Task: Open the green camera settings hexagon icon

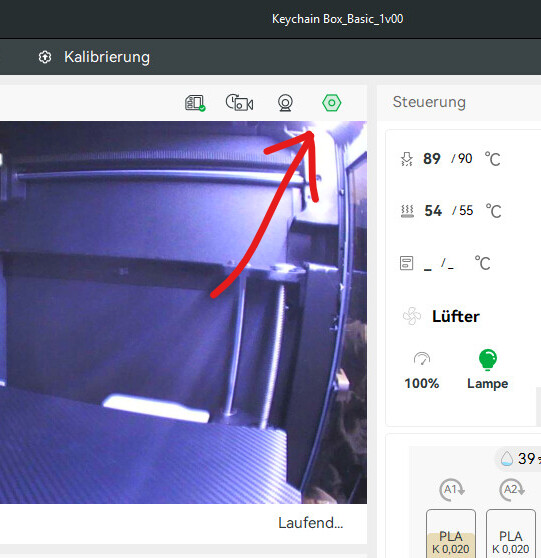Action: pos(331,103)
